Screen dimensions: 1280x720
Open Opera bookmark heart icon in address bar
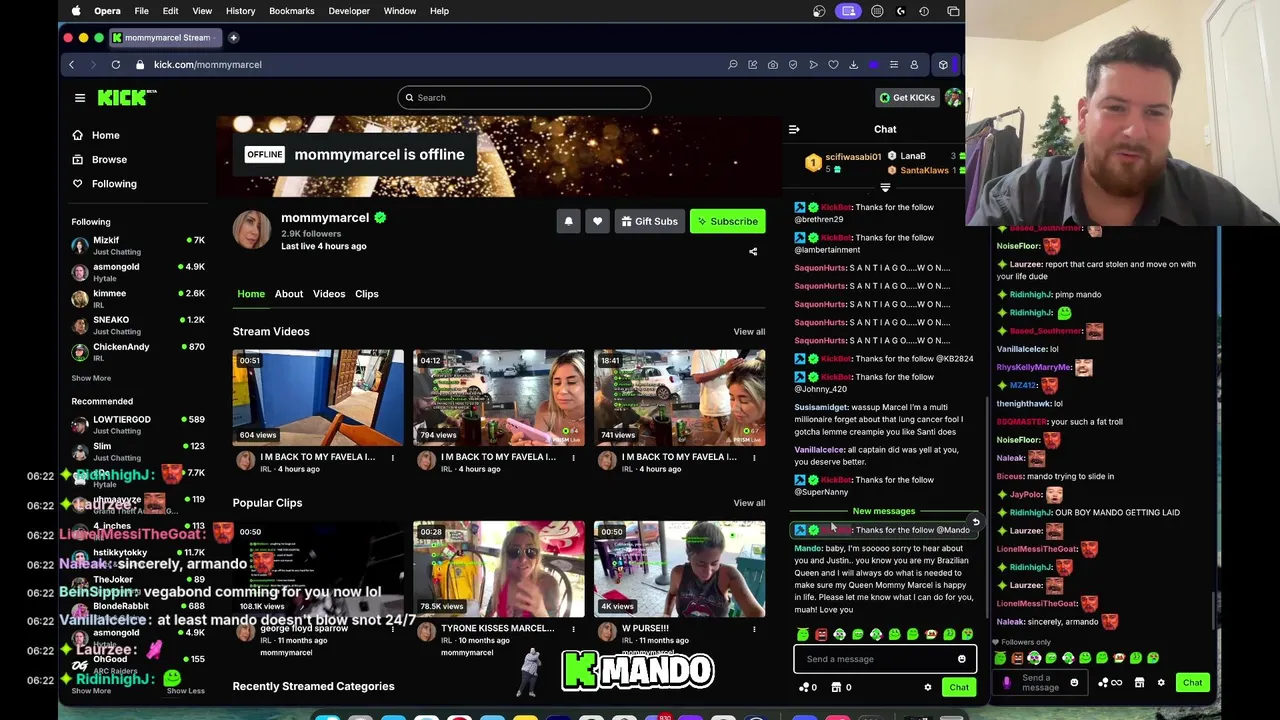(x=833, y=65)
